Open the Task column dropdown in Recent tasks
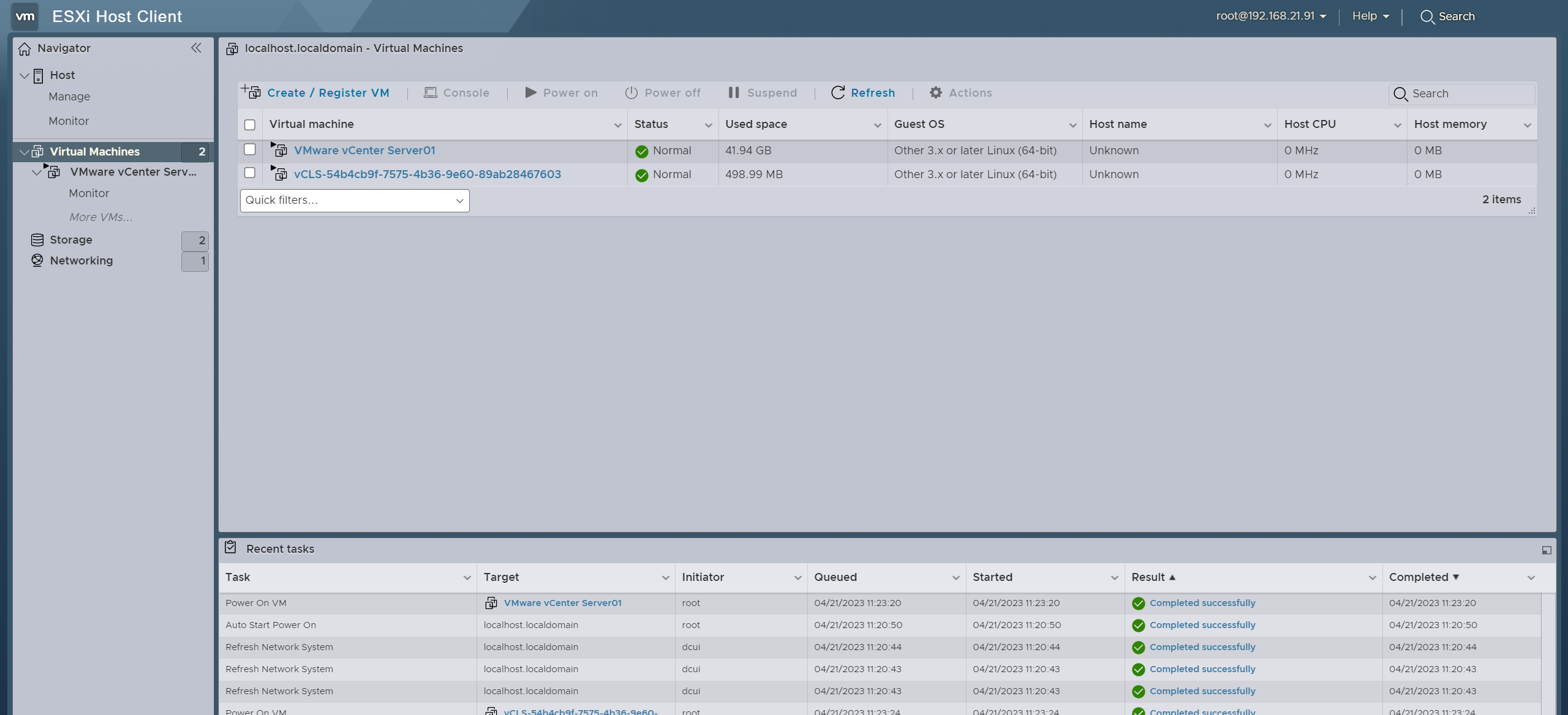 click(467, 578)
